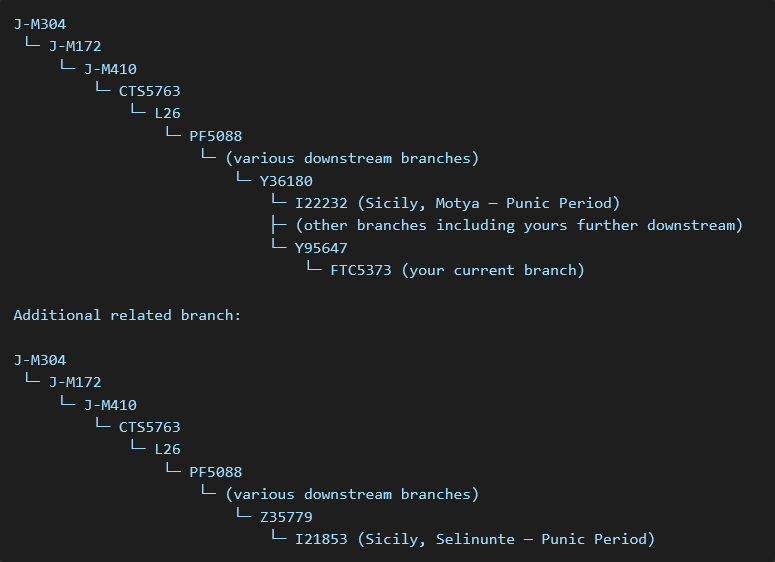This screenshot has height=562, width=775.
Task: Click FTC5373 your current branch
Action: [457, 270]
